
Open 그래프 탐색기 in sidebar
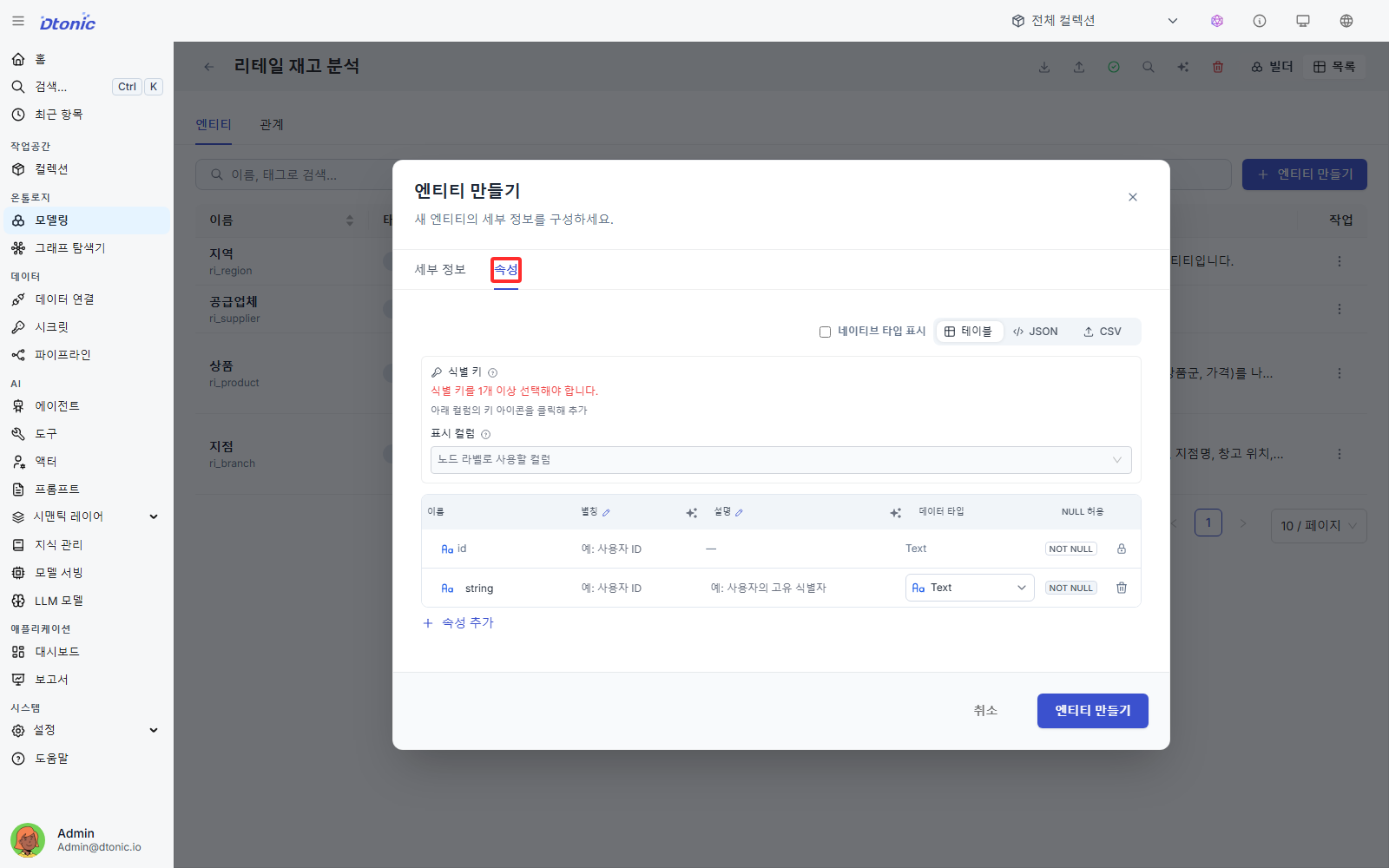pyautogui.click(x=86, y=248)
